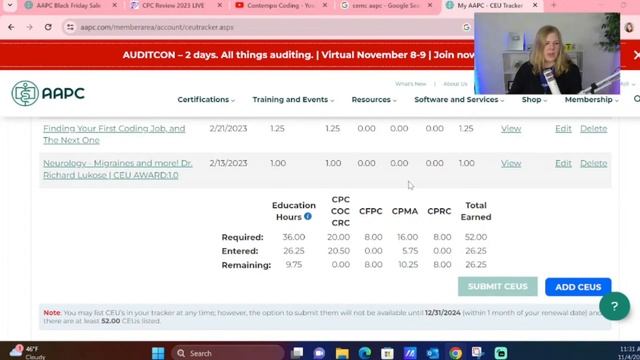This screenshot has height=360, width=640.
Task: Delete the Finding Your First Coding Job entry
Action: click(594, 129)
